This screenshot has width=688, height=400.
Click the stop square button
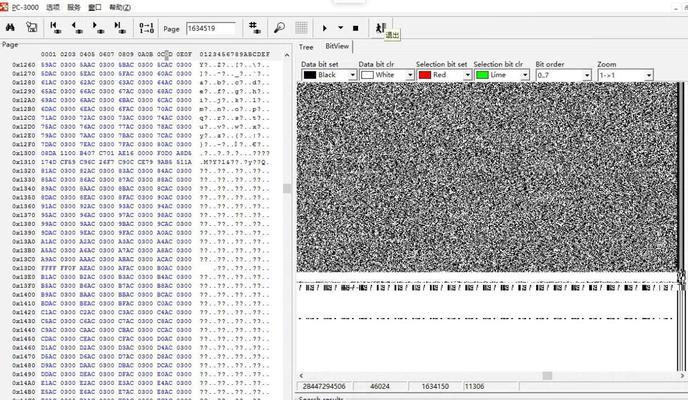pyautogui.click(x=355, y=28)
